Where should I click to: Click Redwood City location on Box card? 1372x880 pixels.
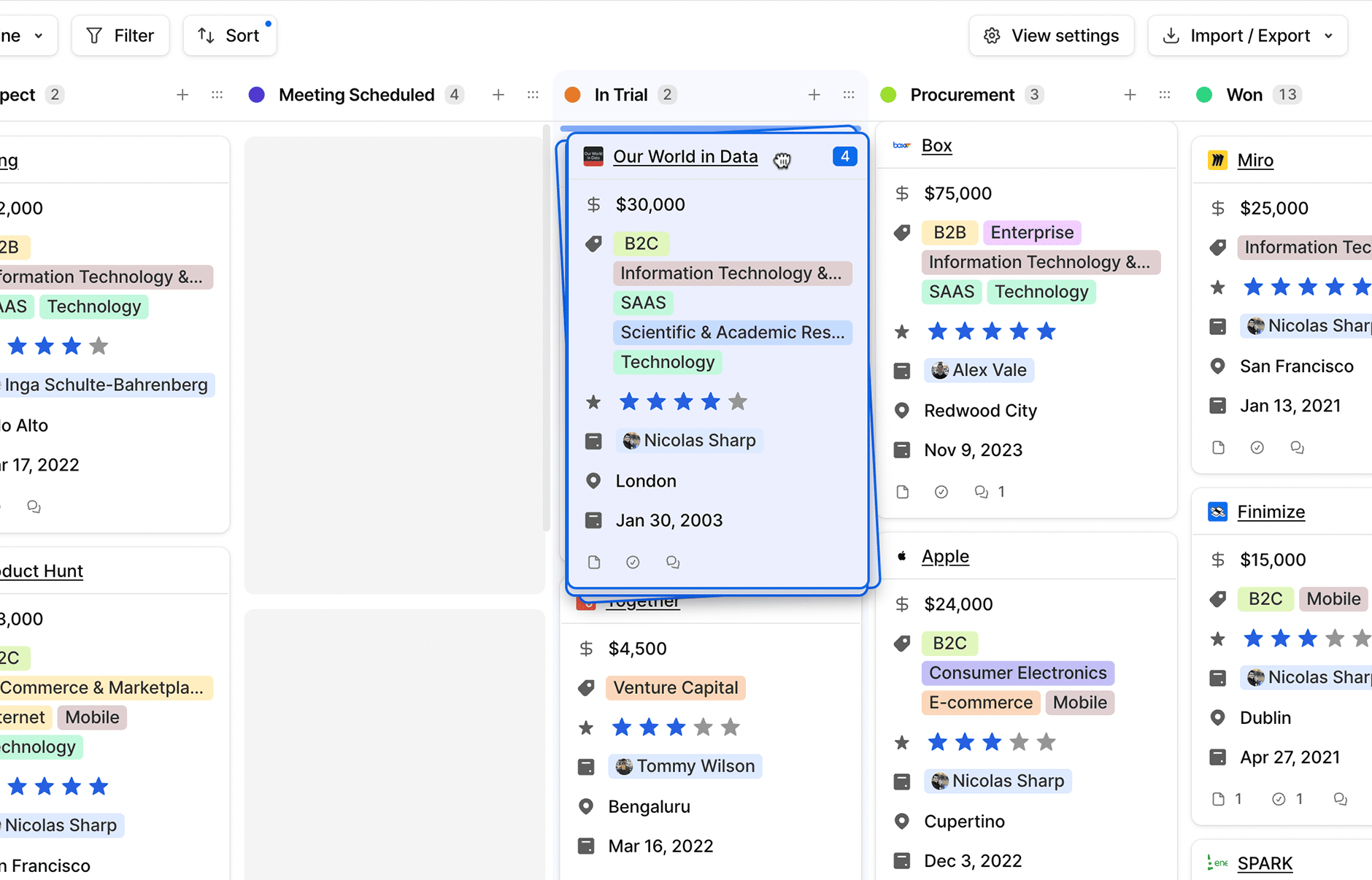(x=980, y=411)
